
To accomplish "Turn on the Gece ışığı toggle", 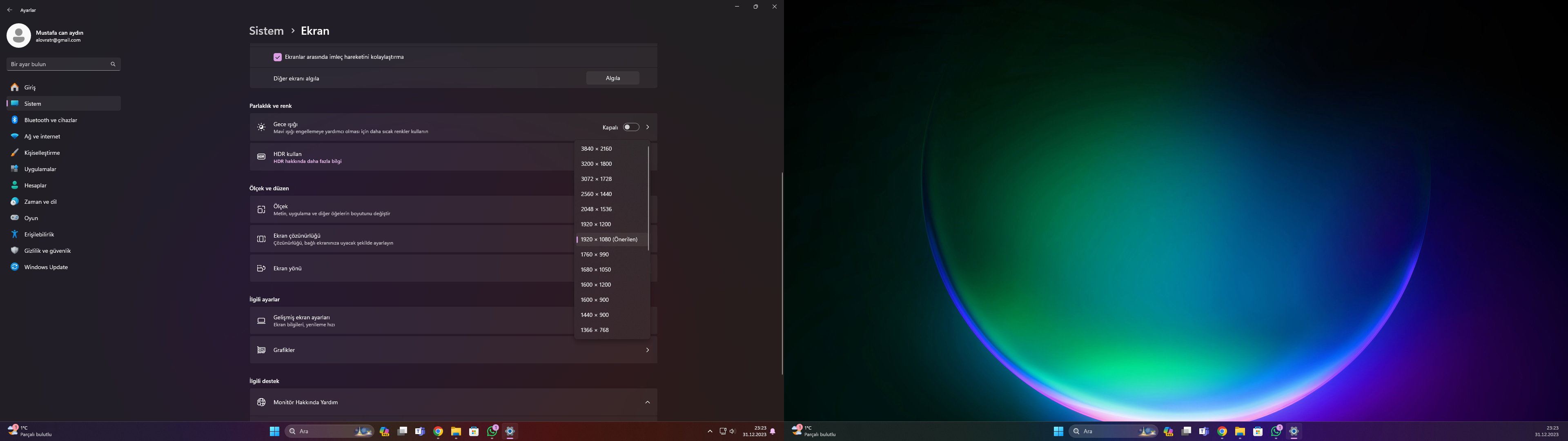I will coord(631,127).
